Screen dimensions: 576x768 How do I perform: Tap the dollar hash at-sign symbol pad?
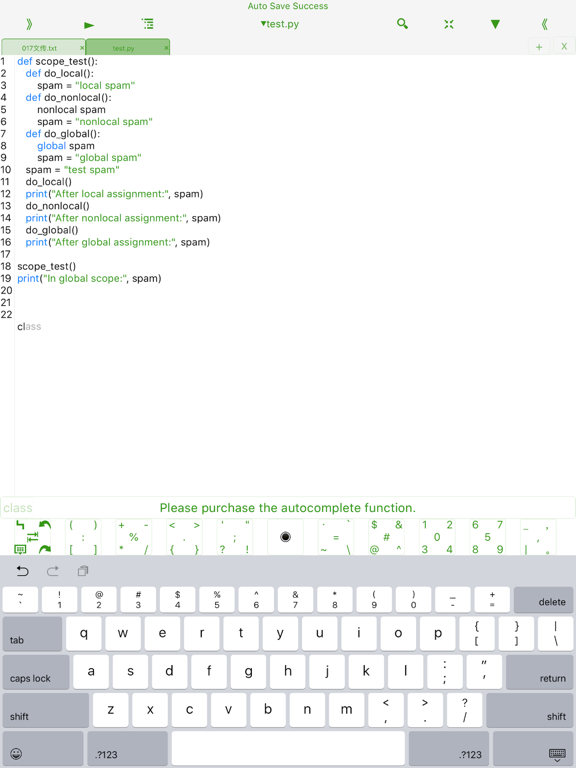tap(386, 537)
